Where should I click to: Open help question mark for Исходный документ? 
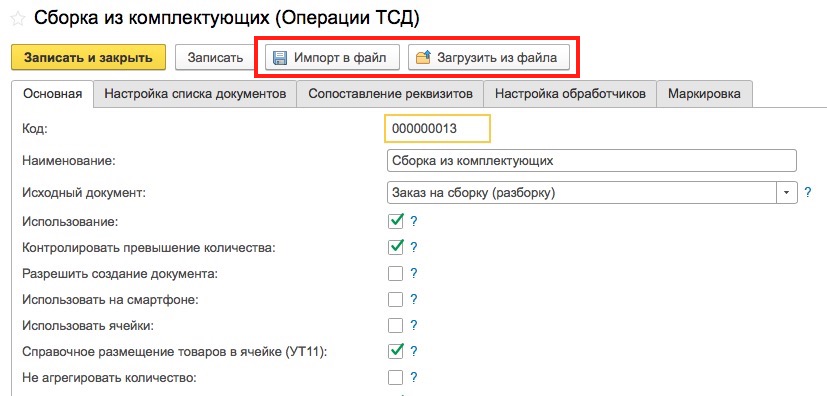(807, 192)
